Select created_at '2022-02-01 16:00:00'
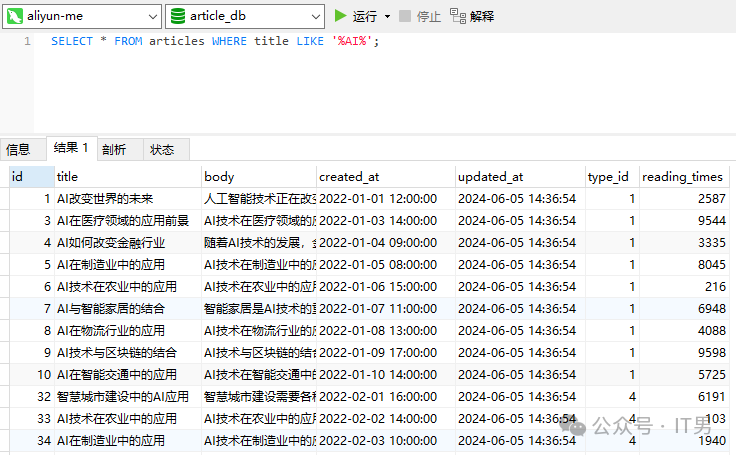 386,397
